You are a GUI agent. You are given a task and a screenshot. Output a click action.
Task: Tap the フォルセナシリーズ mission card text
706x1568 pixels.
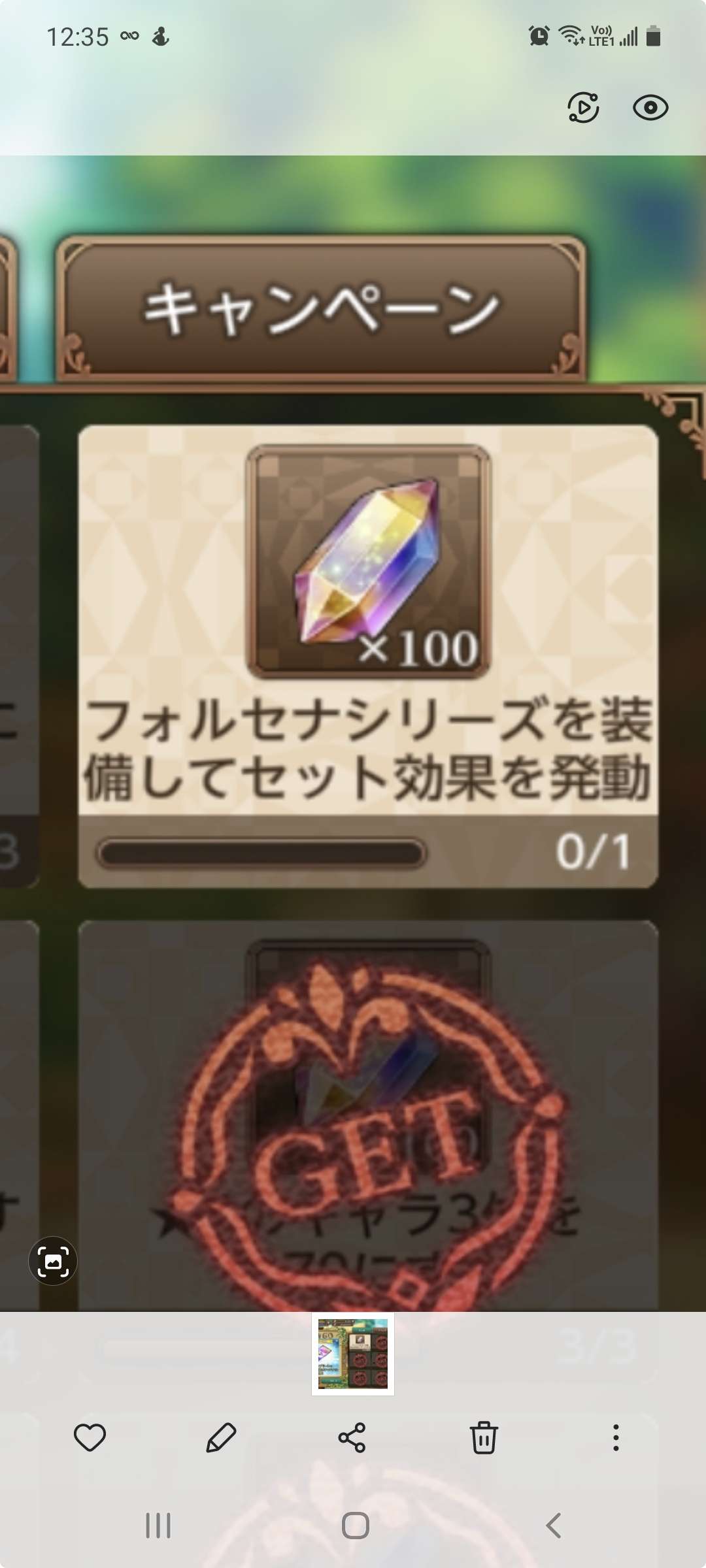click(x=368, y=750)
